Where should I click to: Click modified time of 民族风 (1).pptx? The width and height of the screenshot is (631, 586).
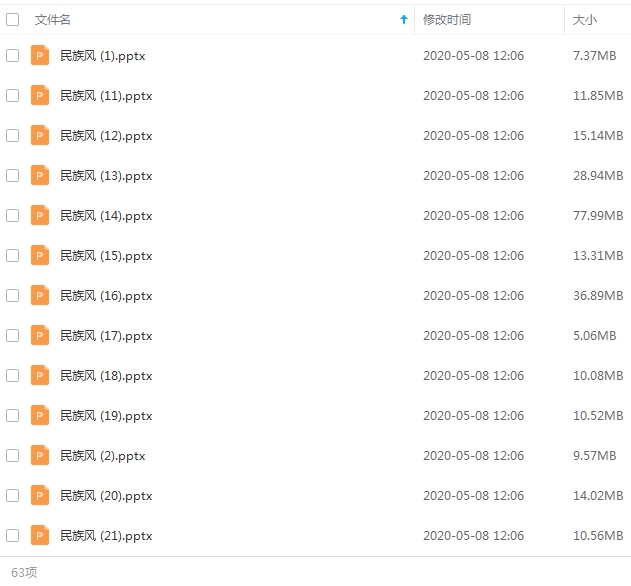[473, 56]
